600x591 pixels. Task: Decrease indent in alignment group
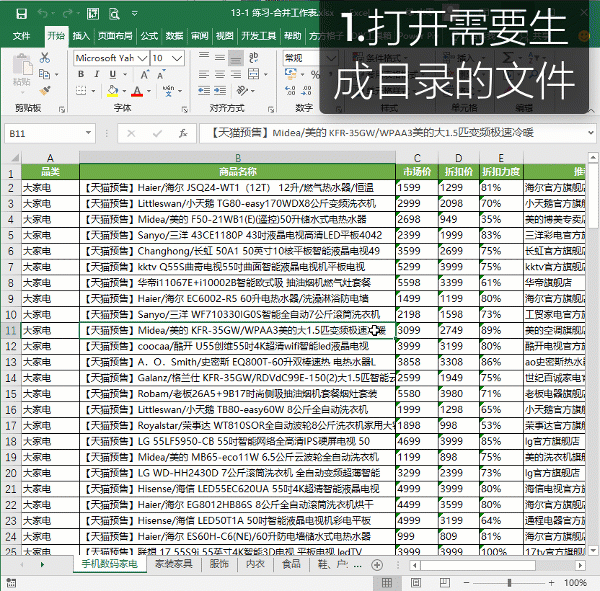tap(204, 91)
